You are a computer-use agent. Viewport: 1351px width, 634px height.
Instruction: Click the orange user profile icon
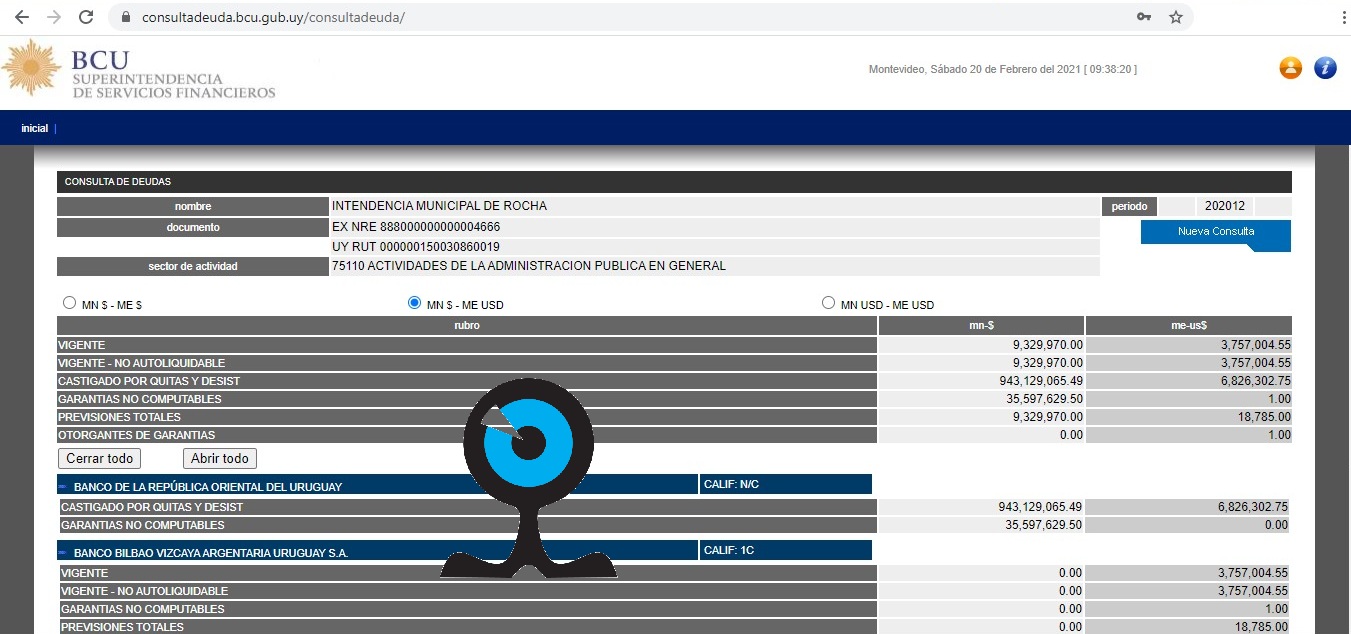point(1291,68)
